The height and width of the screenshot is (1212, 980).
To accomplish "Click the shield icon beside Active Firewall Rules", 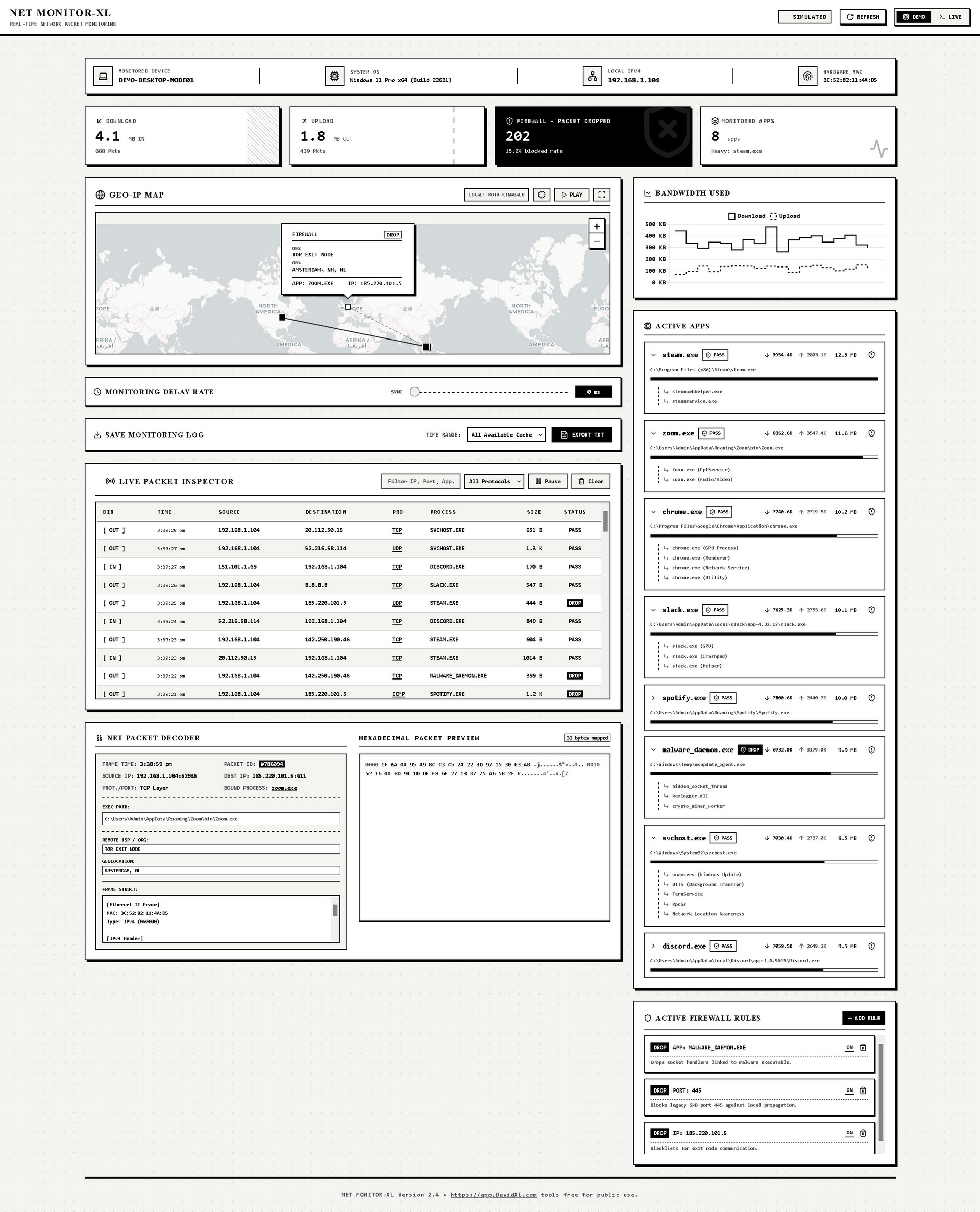I will click(648, 1018).
